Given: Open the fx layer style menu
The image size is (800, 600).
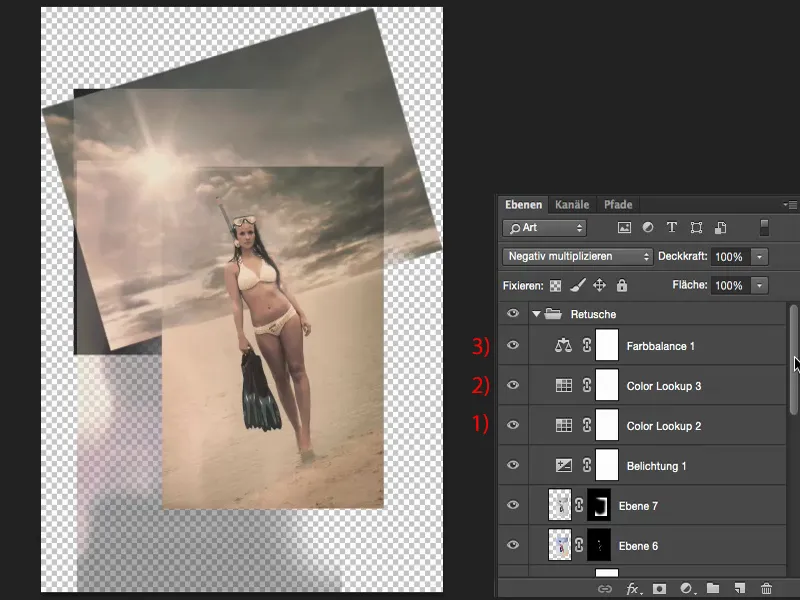Looking at the screenshot, I should click(633, 589).
